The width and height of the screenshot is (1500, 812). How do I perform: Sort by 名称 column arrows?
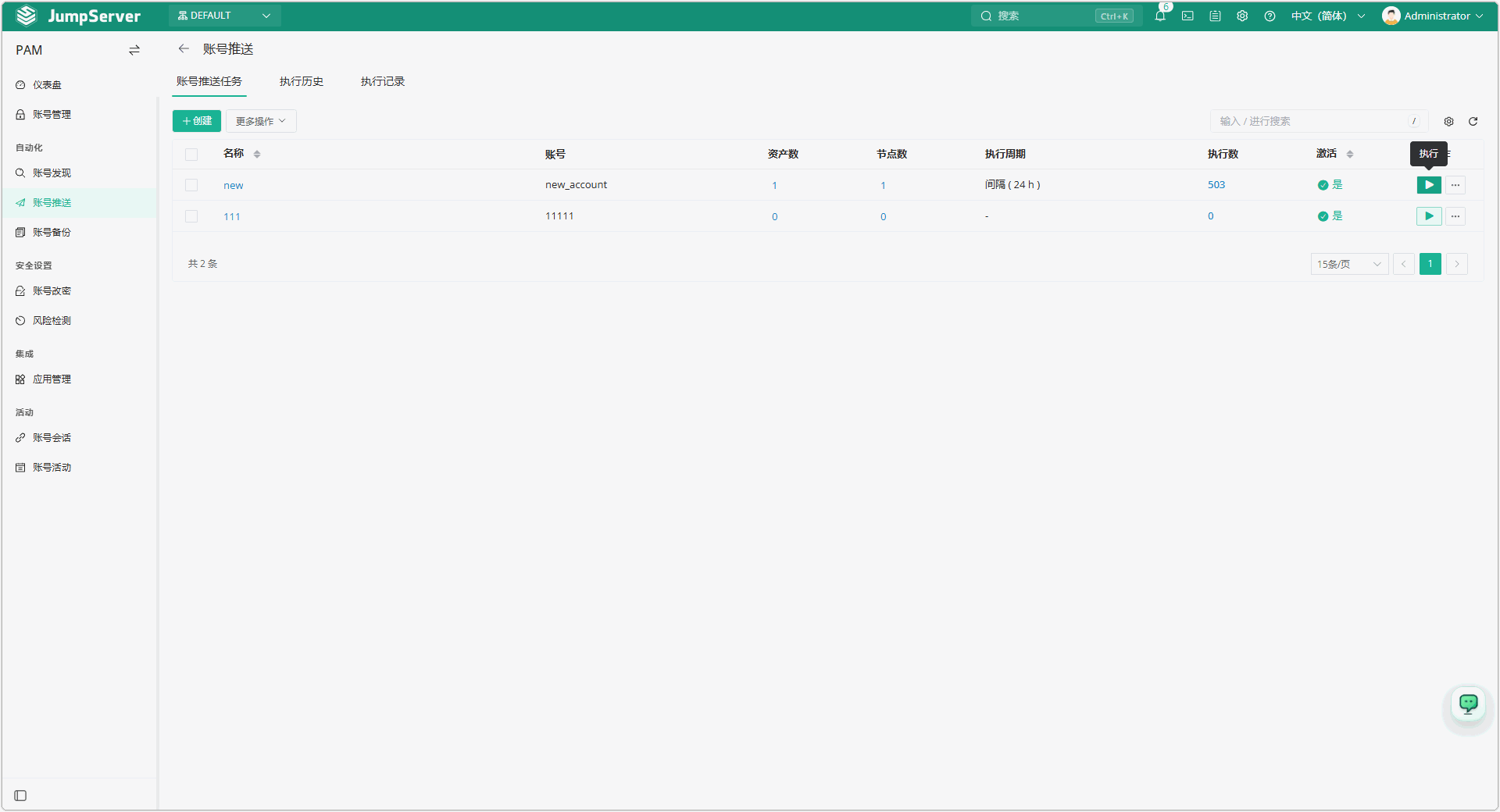(257, 154)
